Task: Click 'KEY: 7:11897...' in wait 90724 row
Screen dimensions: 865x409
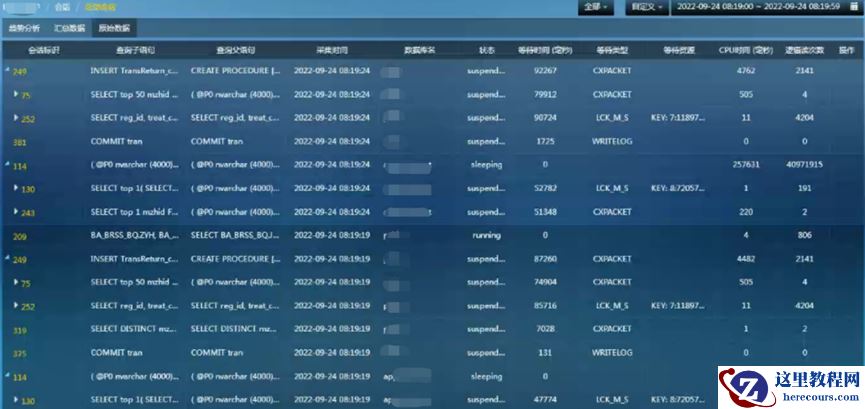Action: [x=678, y=118]
